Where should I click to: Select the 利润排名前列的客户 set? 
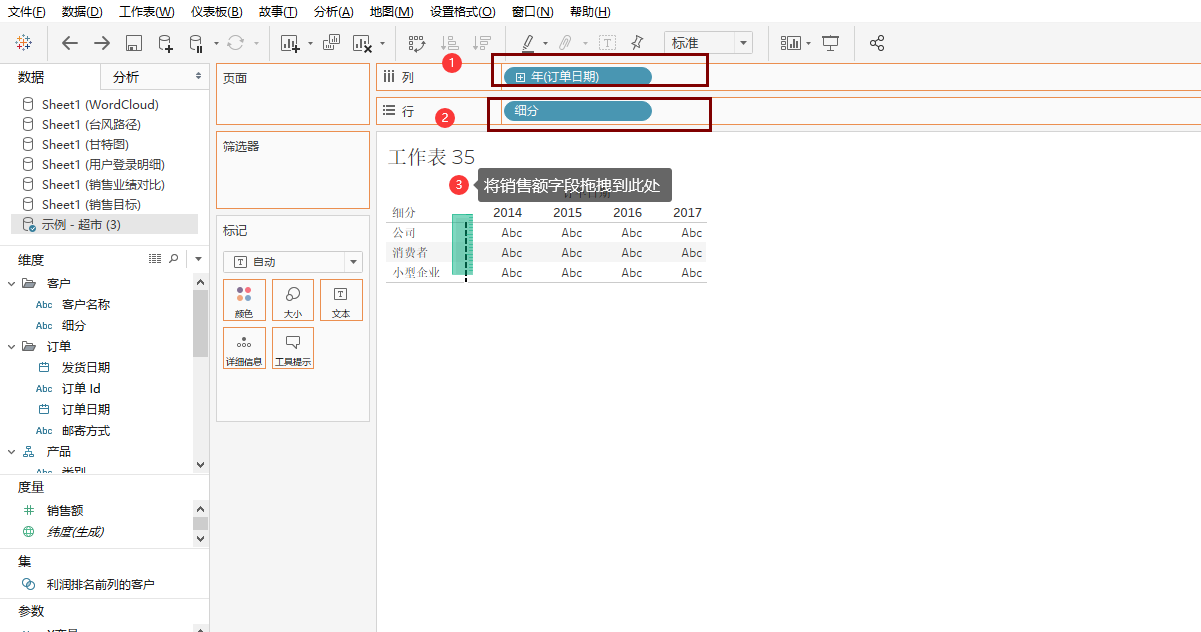click(101, 584)
